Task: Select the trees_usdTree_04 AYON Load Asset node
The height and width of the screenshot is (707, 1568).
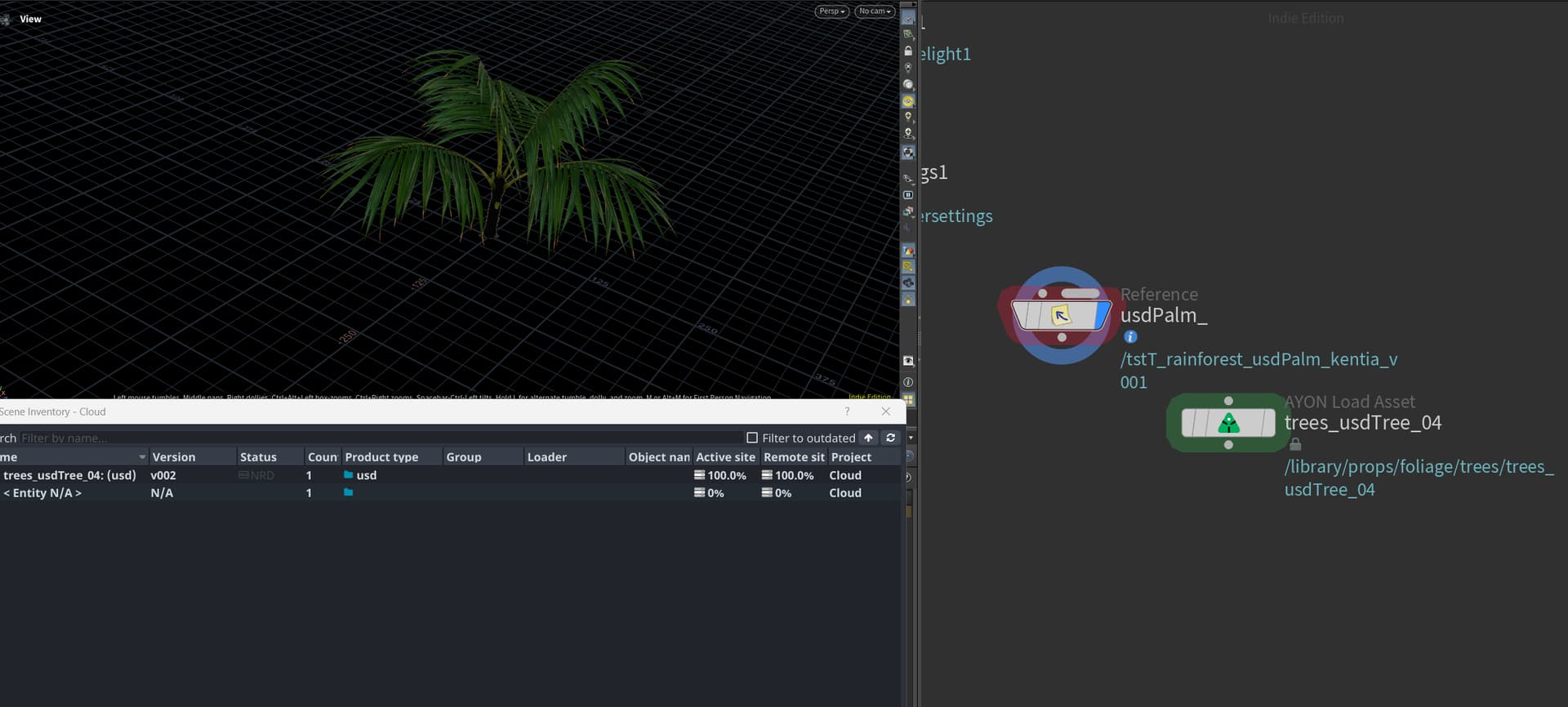Action: coord(1228,423)
